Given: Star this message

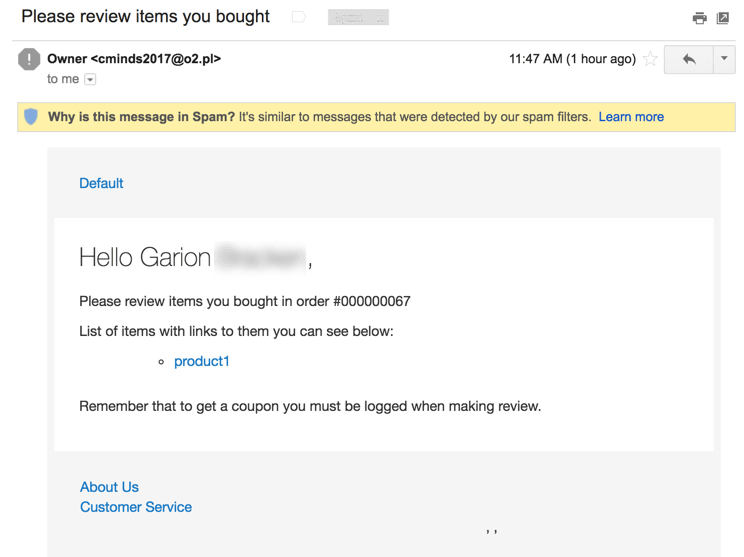Looking at the screenshot, I should coord(651,59).
